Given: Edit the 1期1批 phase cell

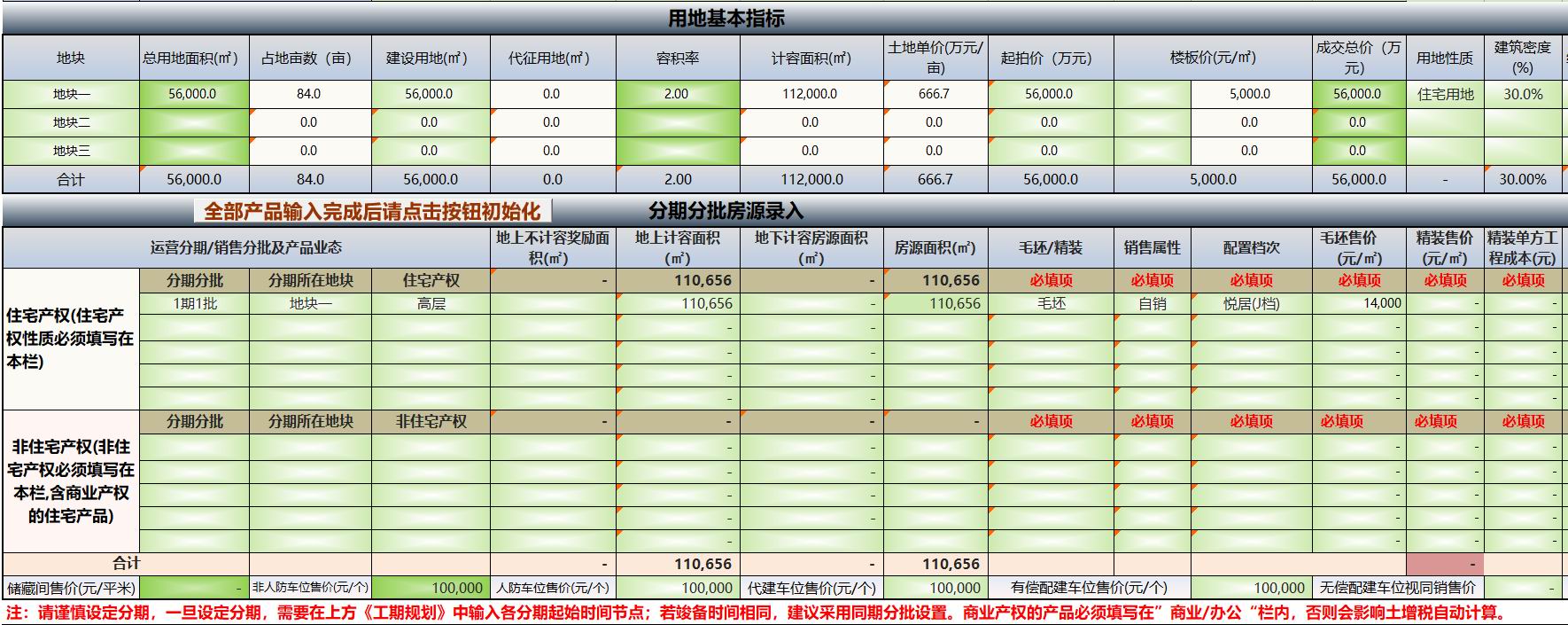Looking at the screenshot, I should click(194, 304).
